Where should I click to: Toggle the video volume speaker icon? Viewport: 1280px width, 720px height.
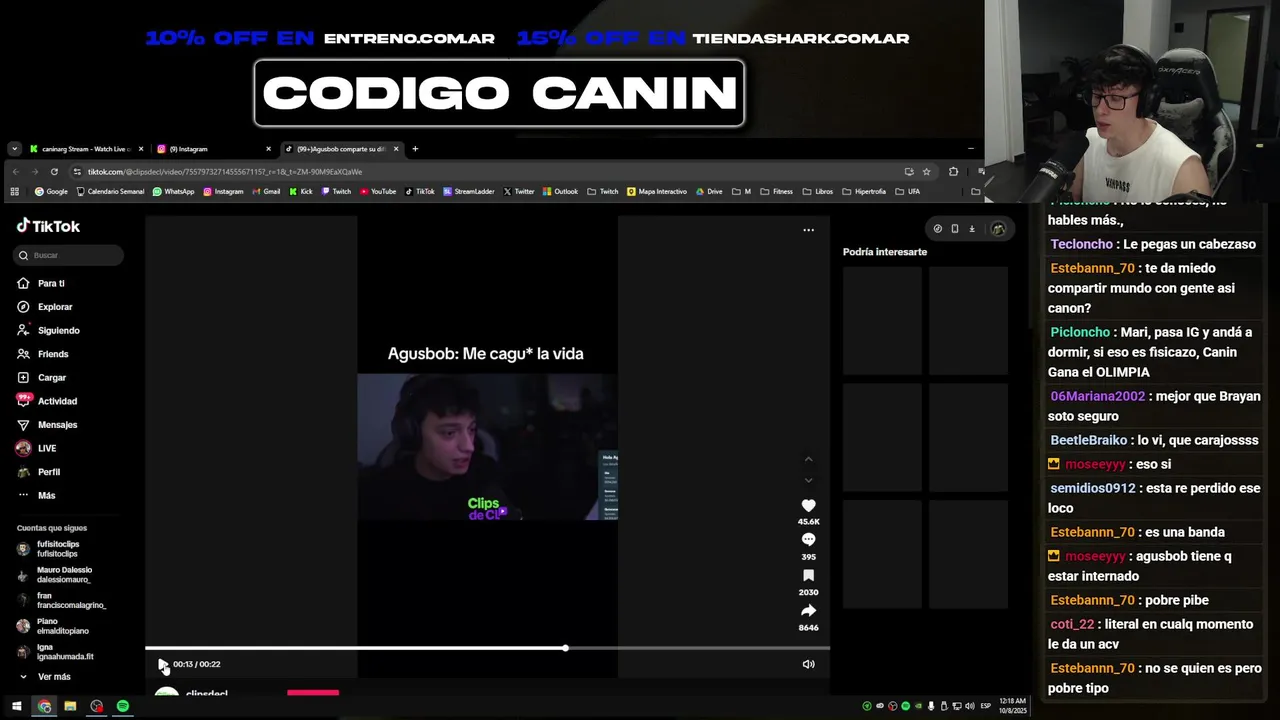click(808, 664)
